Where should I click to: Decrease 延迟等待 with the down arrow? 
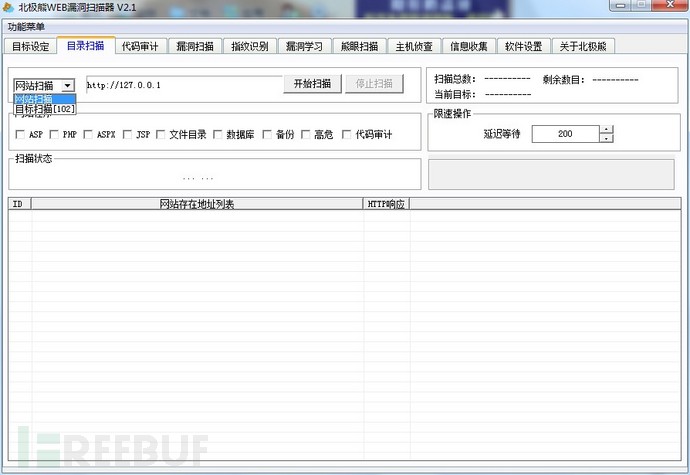607,138
